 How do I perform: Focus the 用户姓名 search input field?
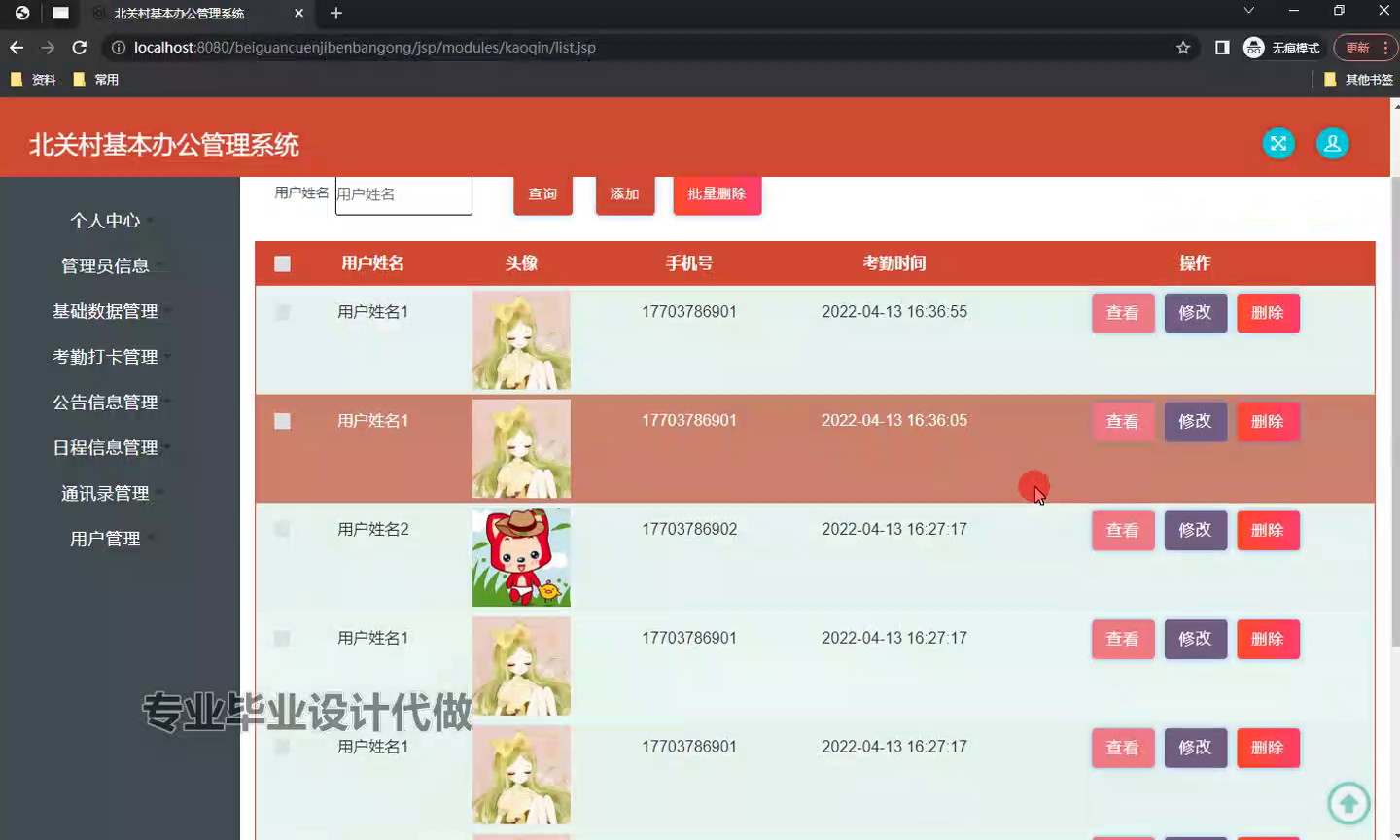pyautogui.click(x=403, y=194)
